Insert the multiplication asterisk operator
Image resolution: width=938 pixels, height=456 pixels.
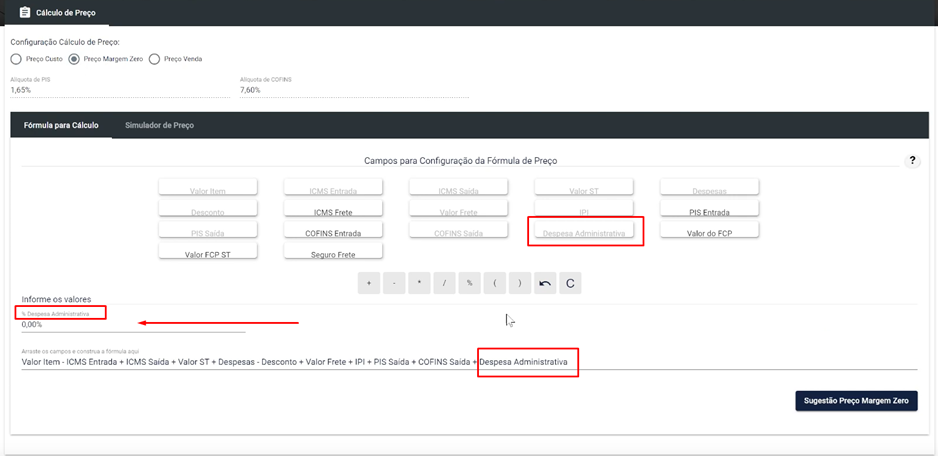point(419,283)
